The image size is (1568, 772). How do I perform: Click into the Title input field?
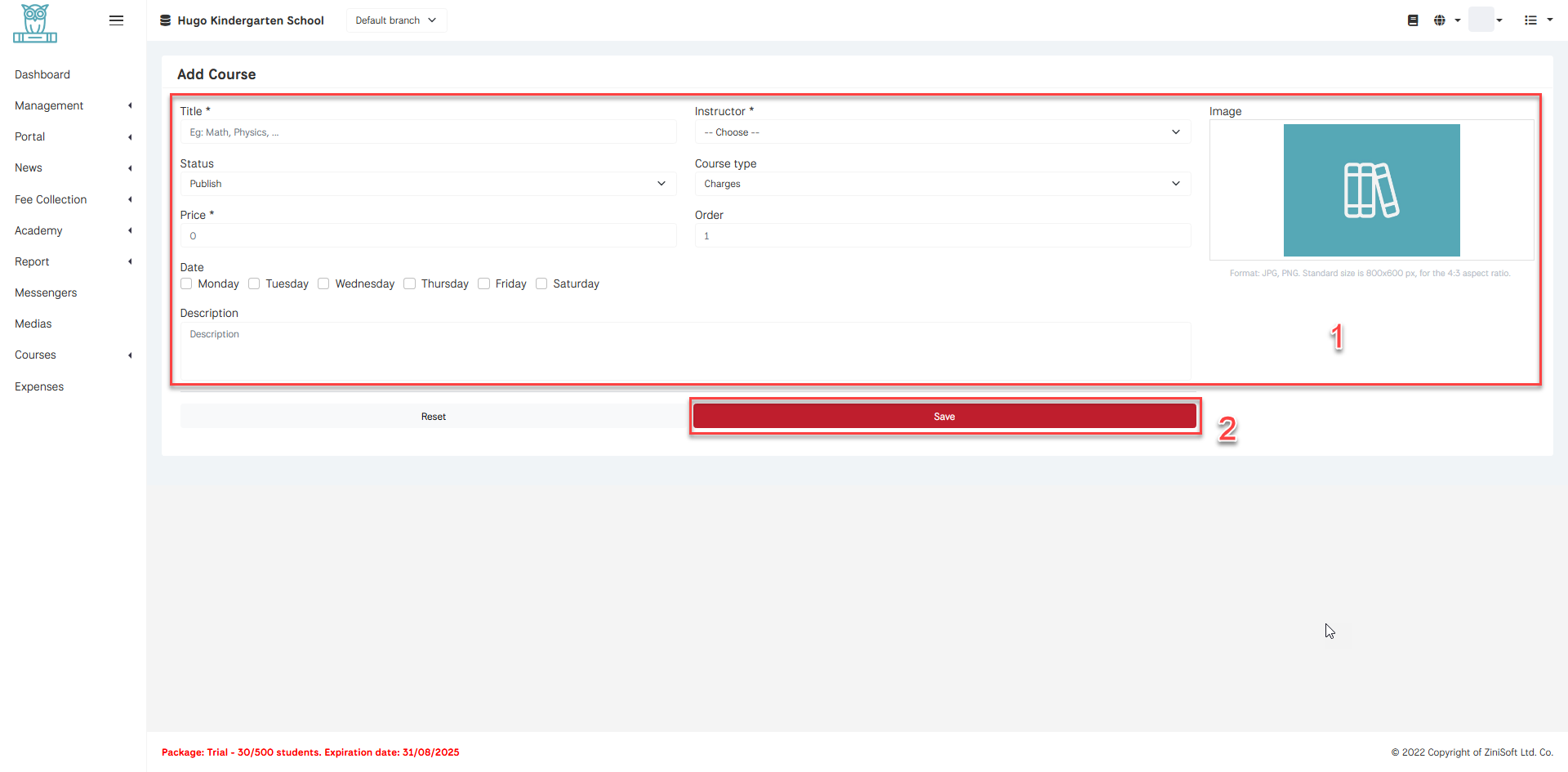(428, 132)
